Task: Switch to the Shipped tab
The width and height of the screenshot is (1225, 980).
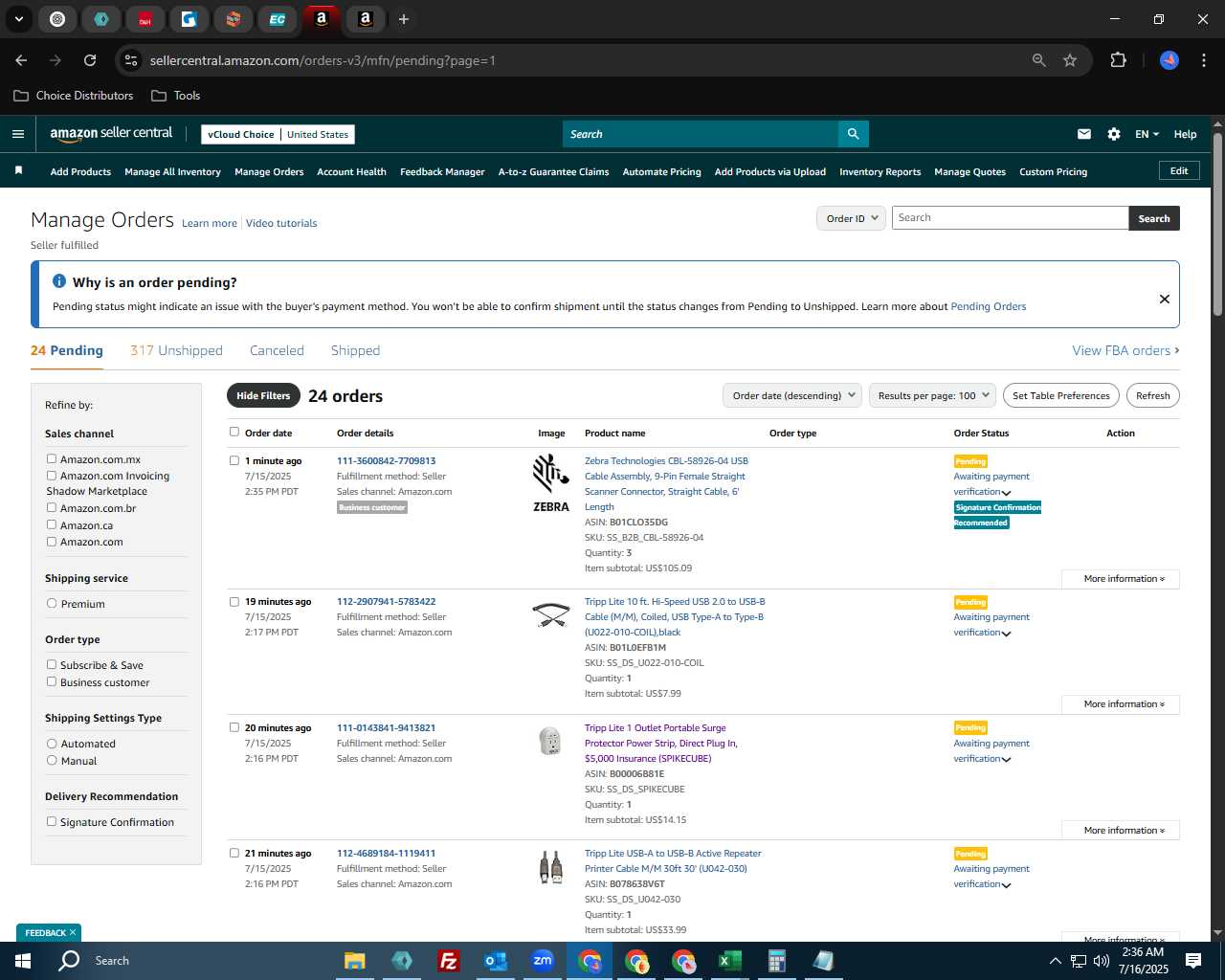Action: click(355, 350)
